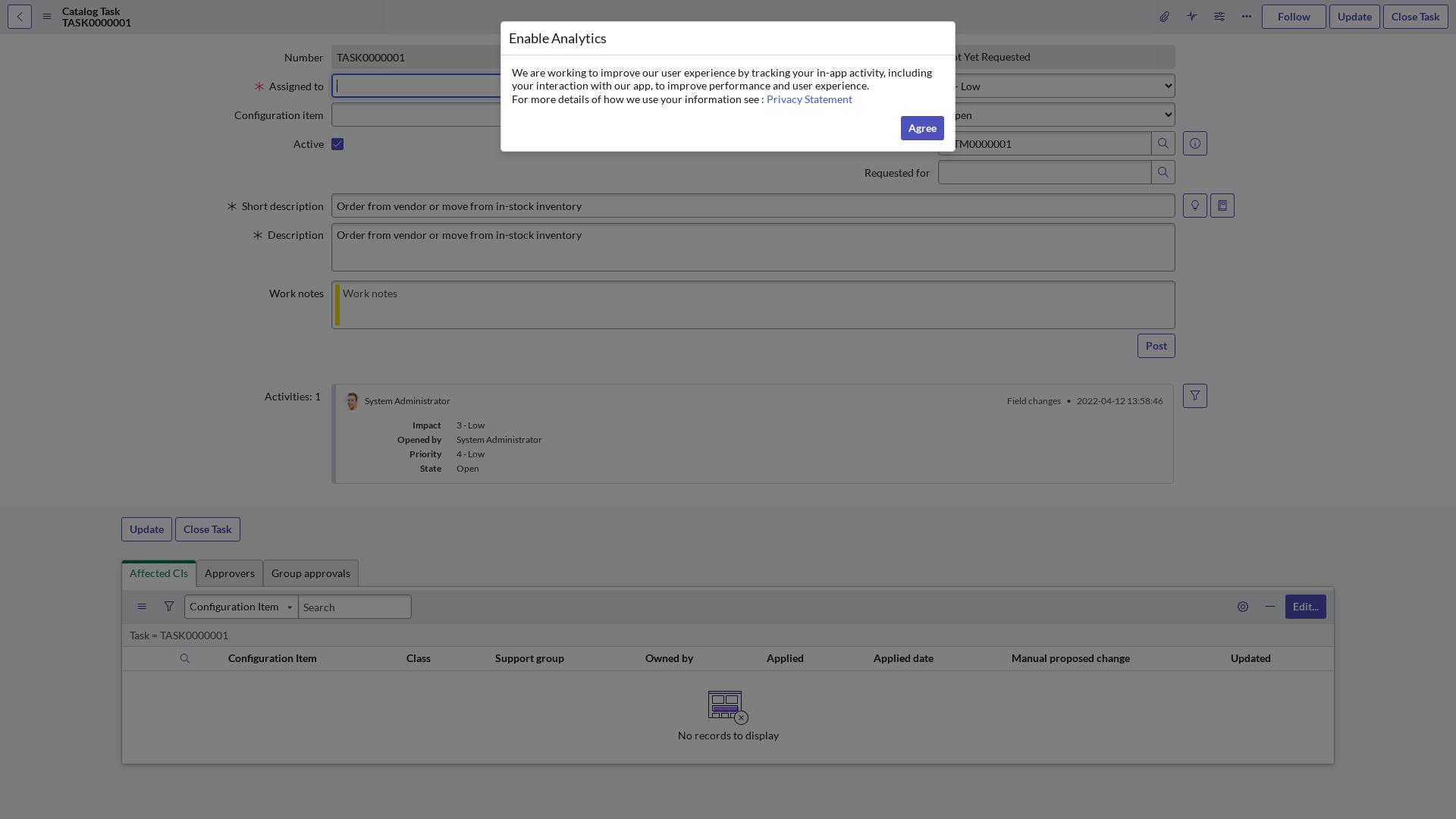Click the attachment/paperclip icon
This screenshot has height=819, width=1456.
coord(1163,17)
